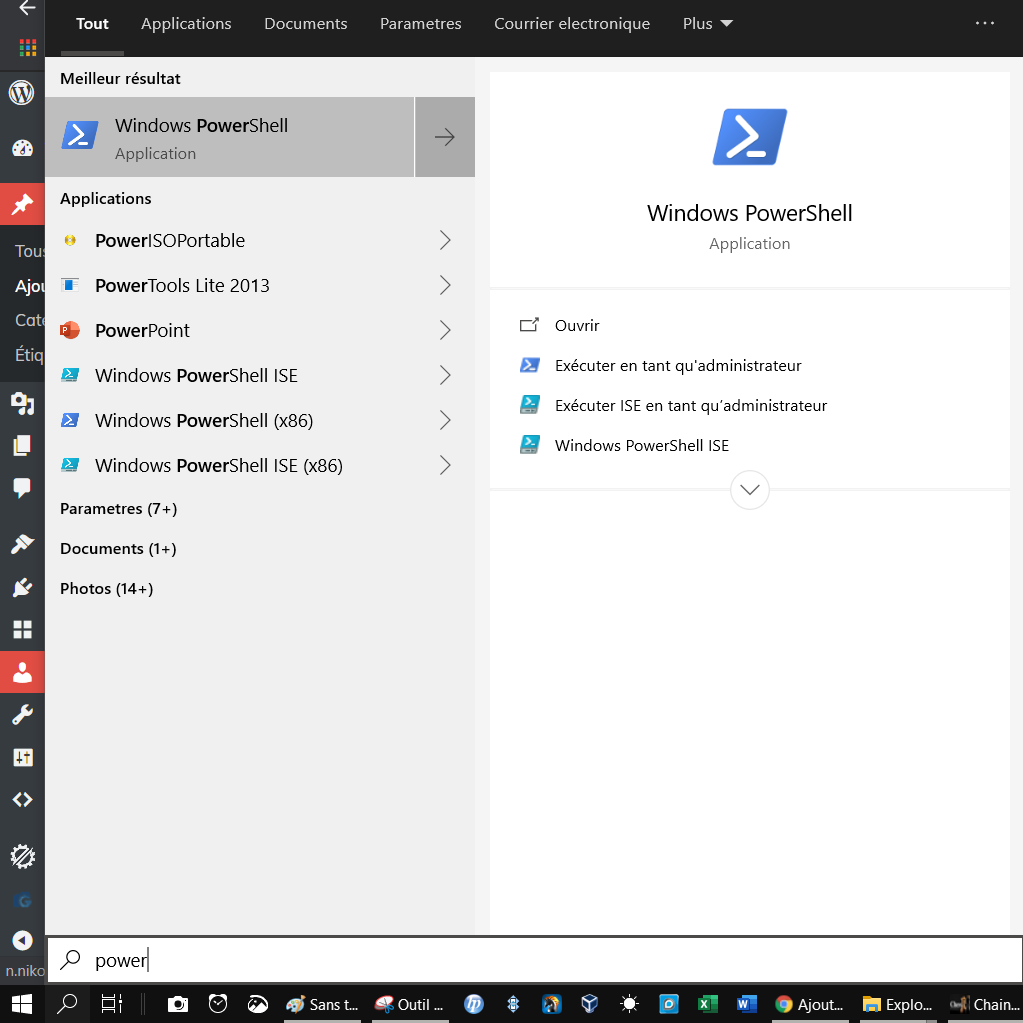Open Word from the taskbar
This screenshot has width=1023, height=1023.
tap(747, 1004)
